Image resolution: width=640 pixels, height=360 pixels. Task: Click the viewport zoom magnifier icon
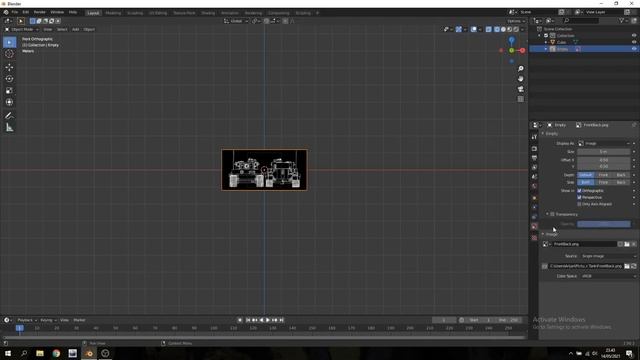520,69
